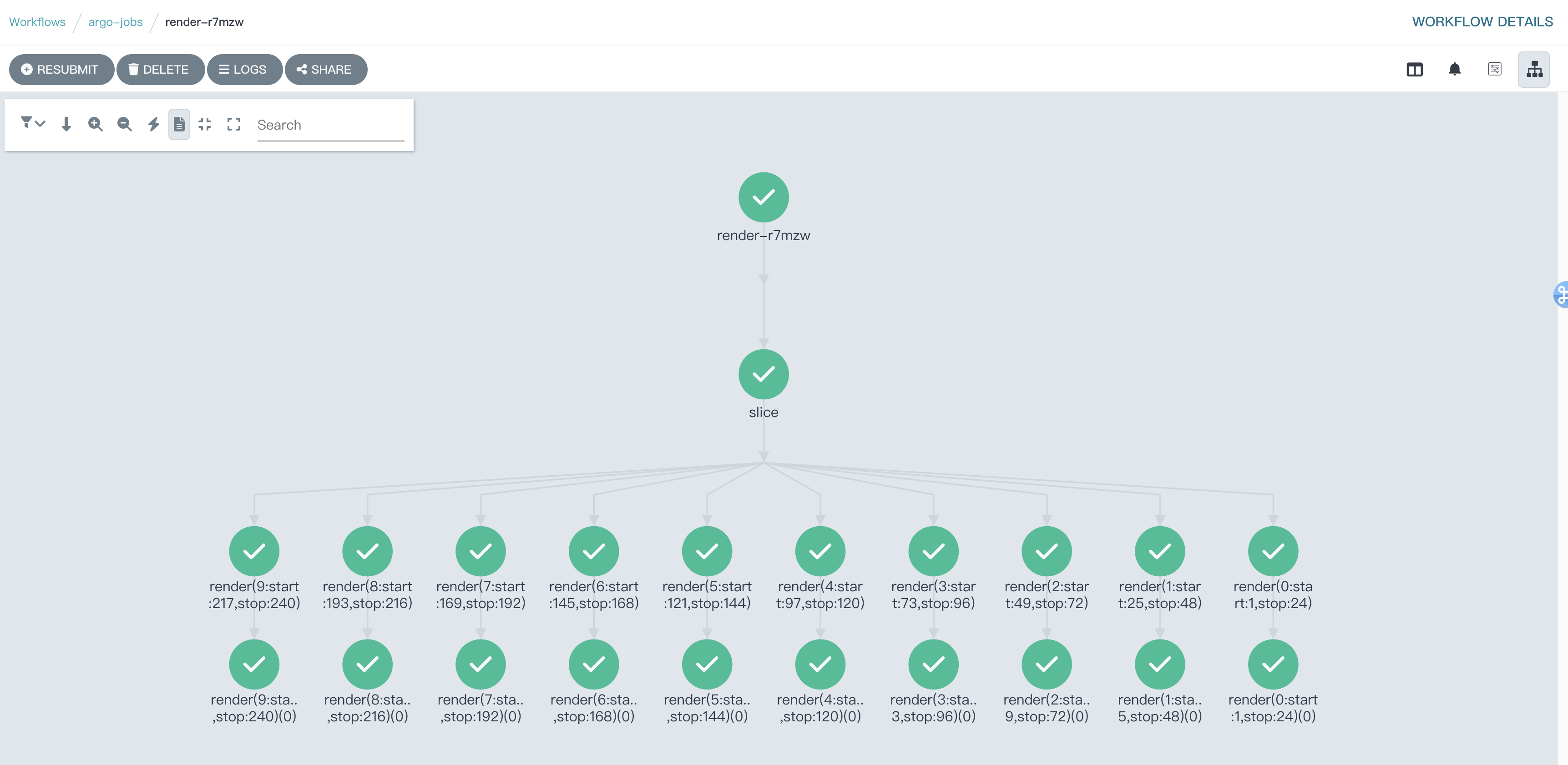Select the slice node
The width and height of the screenshot is (1568, 765).
coord(764,374)
